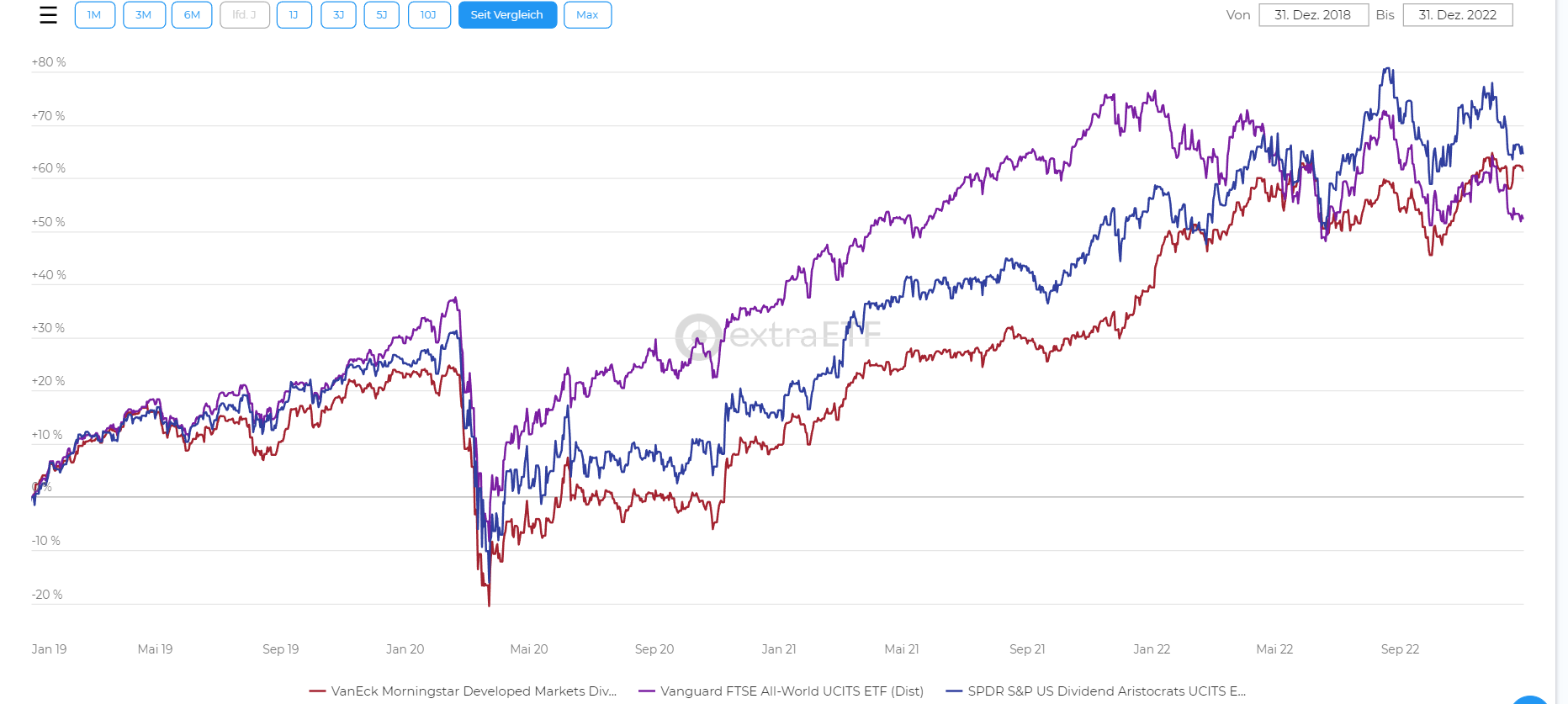Open the hamburger chart menu
The height and width of the screenshot is (704, 1568).
[49, 15]
